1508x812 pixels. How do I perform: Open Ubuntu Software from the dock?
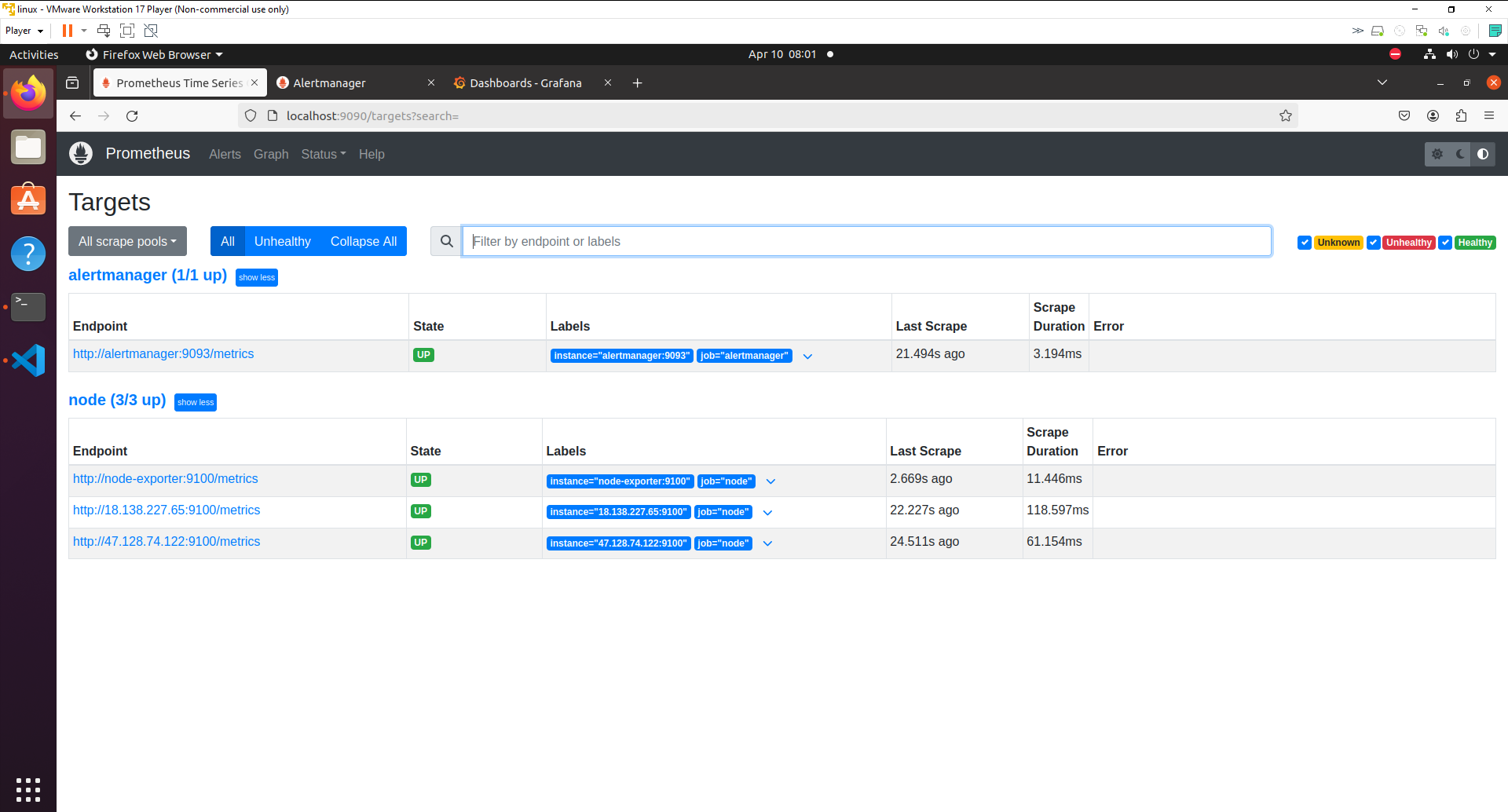point(28,200)
